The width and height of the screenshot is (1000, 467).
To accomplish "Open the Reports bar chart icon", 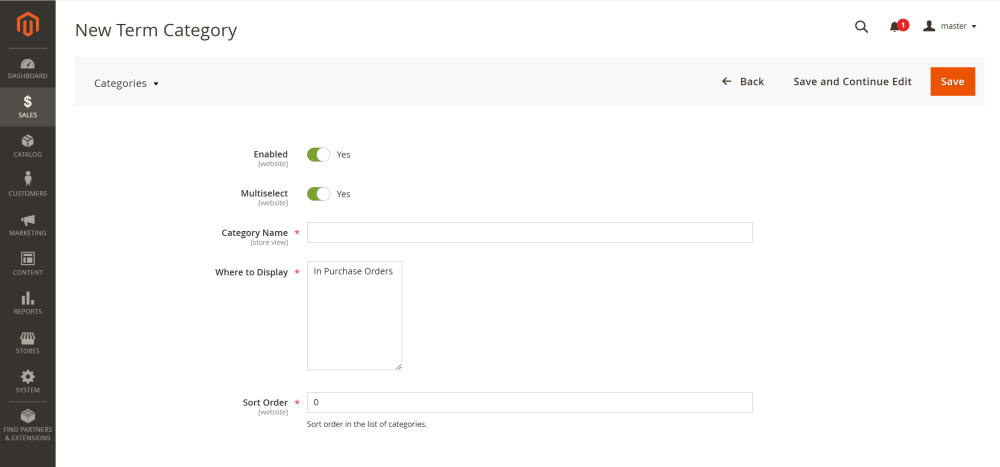I will tap(27, 298).
